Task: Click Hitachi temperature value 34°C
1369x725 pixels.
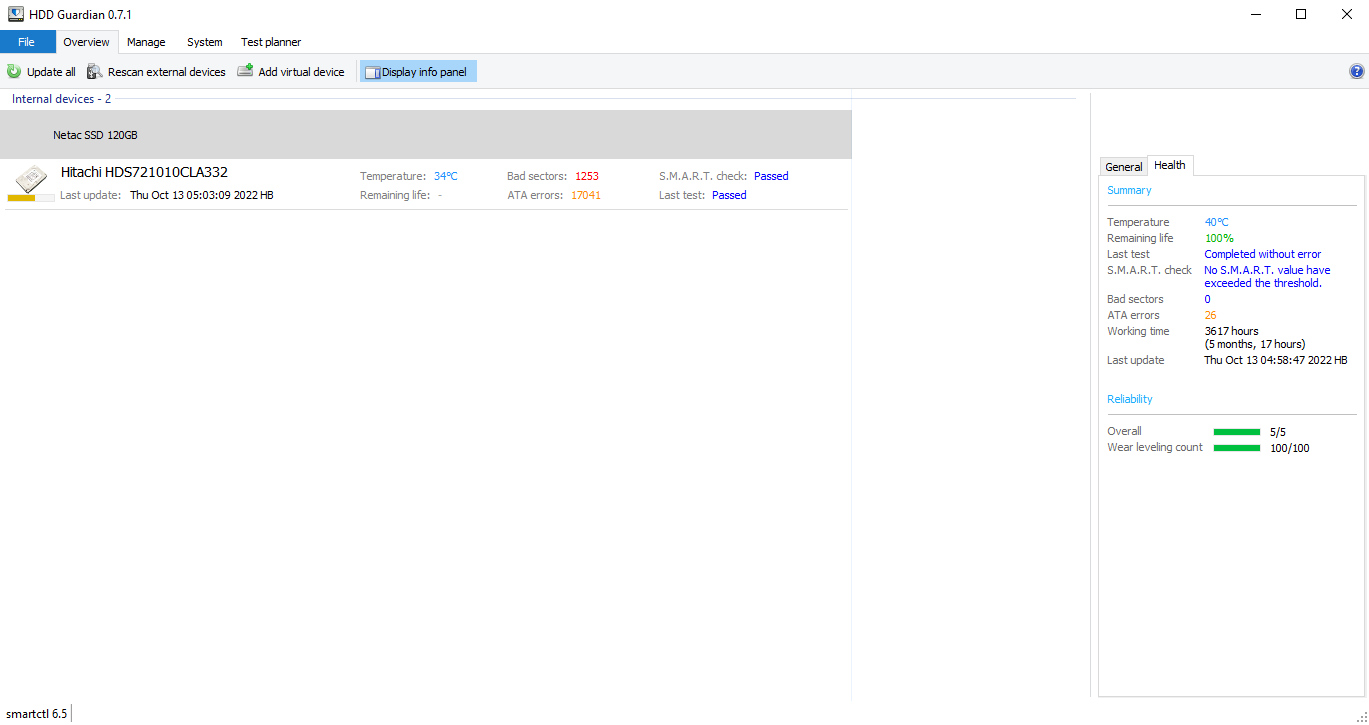Action: [446, 176]
